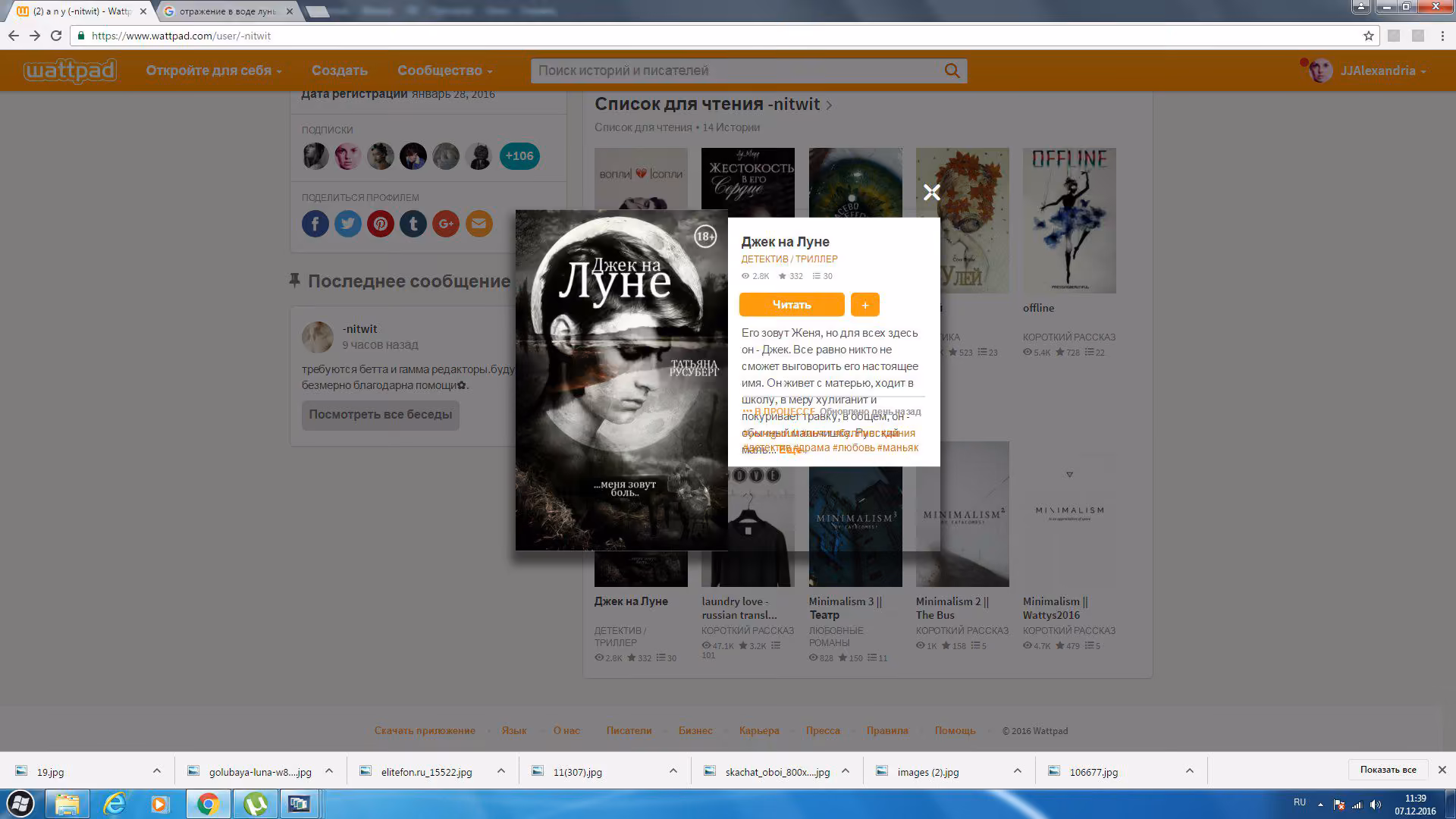This screenshot has width=1456, height=819.
Task: Click Показать все downloads button
Action: [1388, 770]
